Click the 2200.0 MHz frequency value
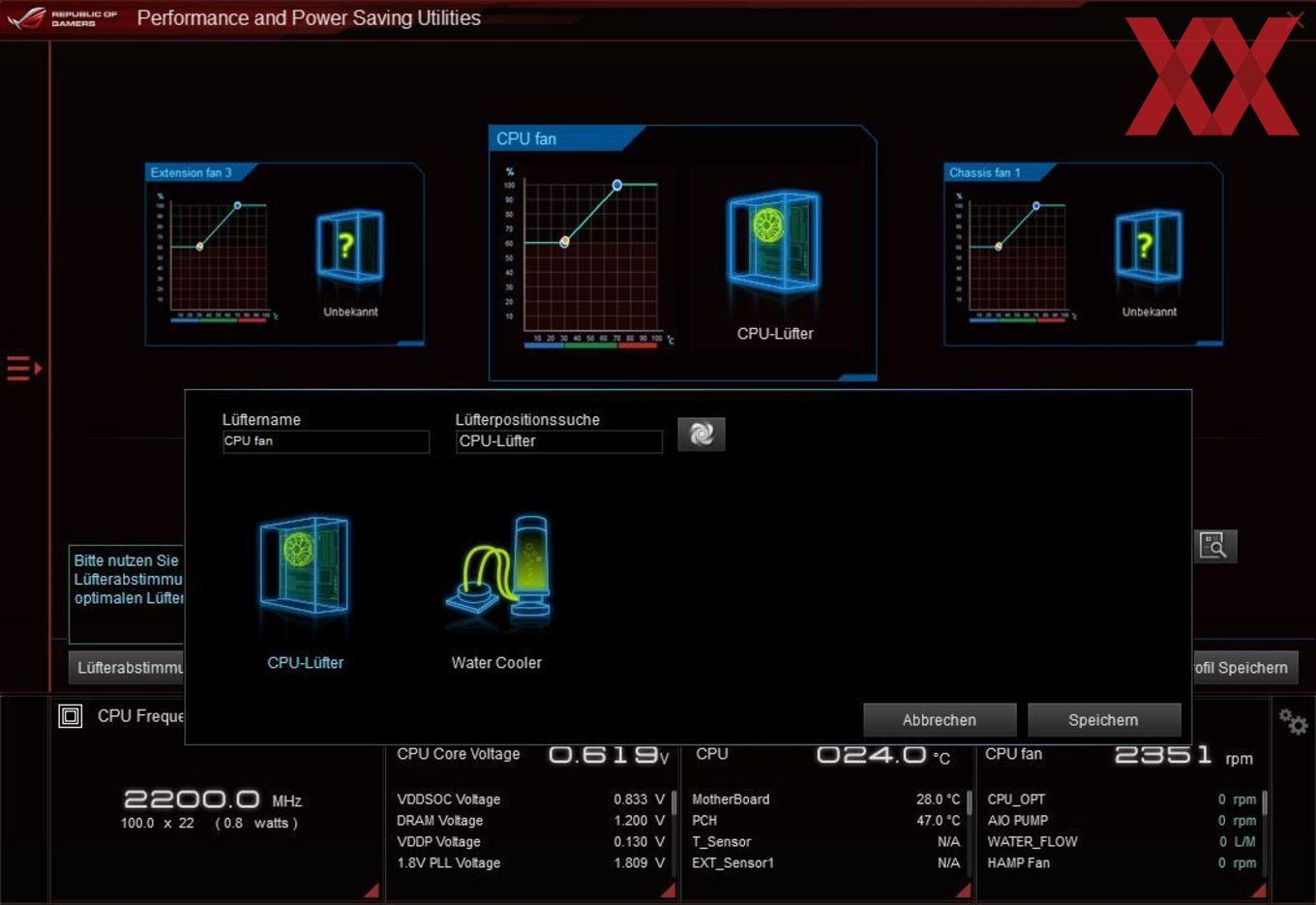This screenshot has width=1316, height=905. pos(213,799)
